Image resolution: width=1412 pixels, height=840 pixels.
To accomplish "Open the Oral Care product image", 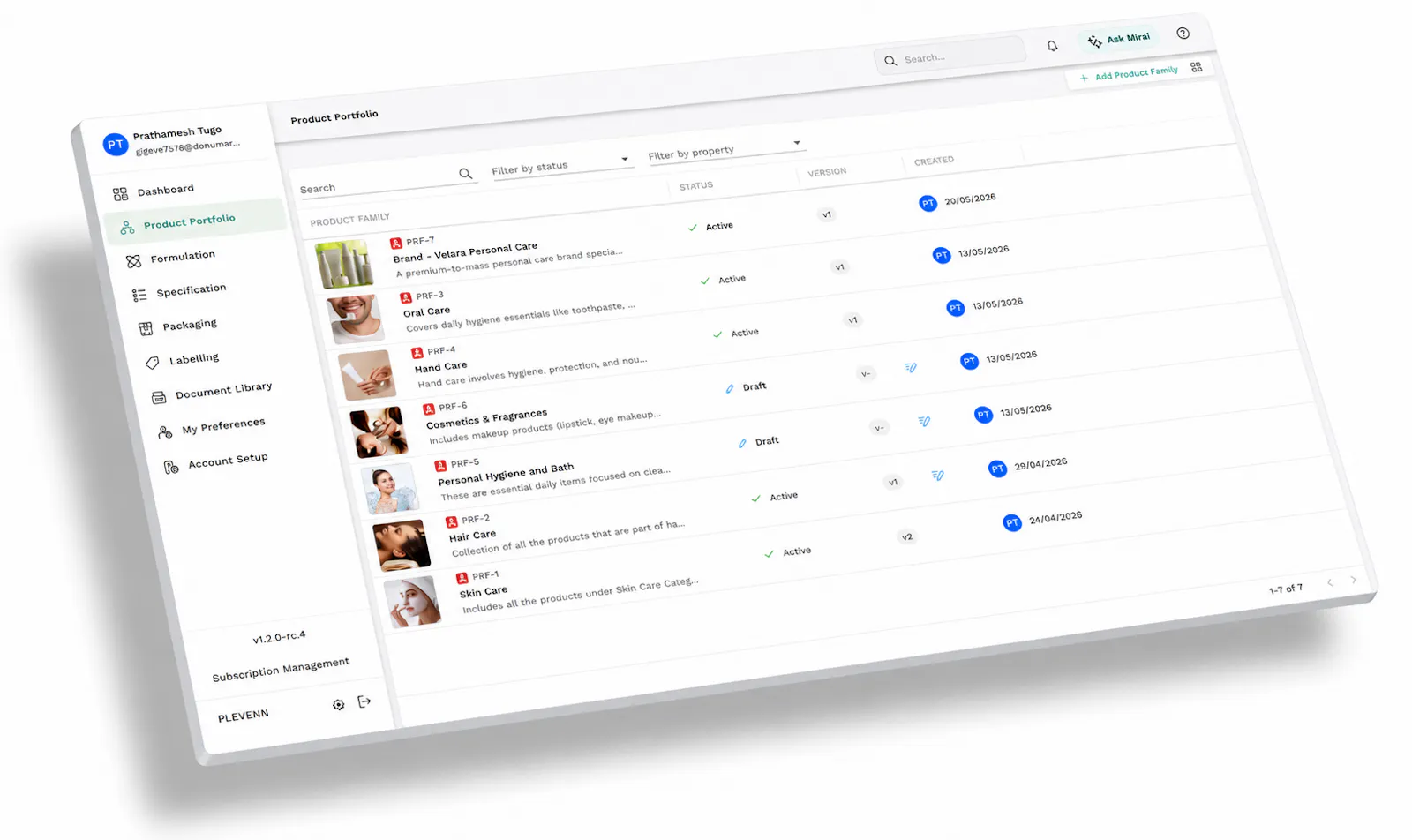I will pos(356,319).
